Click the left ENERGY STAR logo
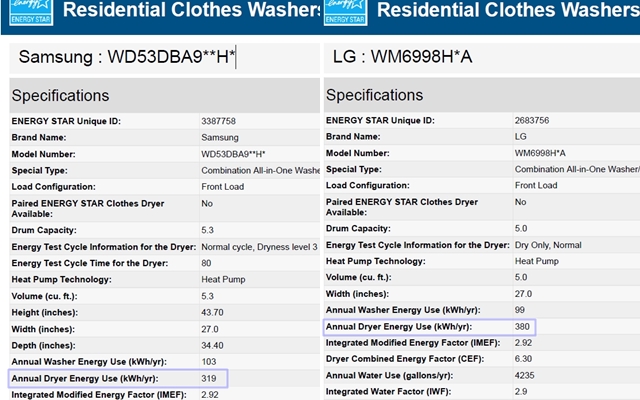This screenshot has height=400, width=640. 31,12
